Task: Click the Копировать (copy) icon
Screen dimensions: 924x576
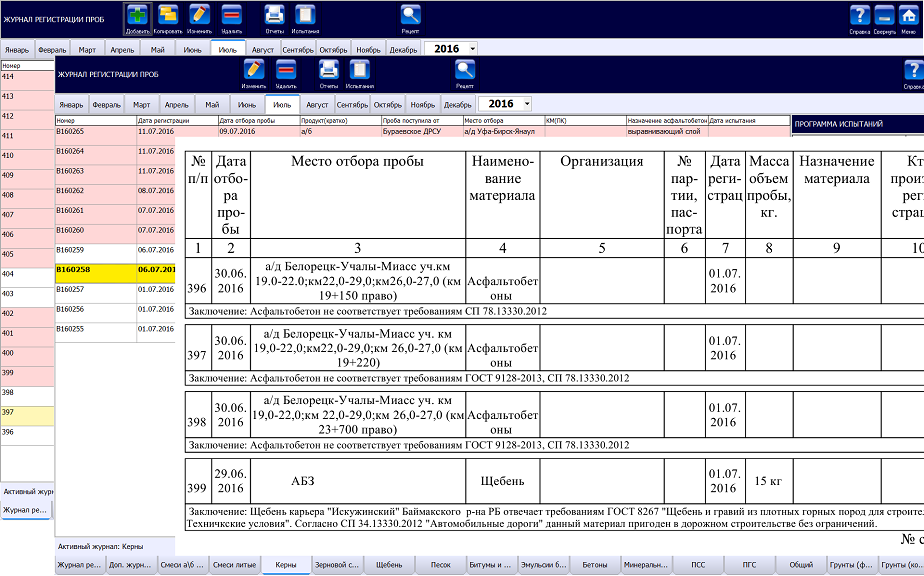Action: (168, 16)
